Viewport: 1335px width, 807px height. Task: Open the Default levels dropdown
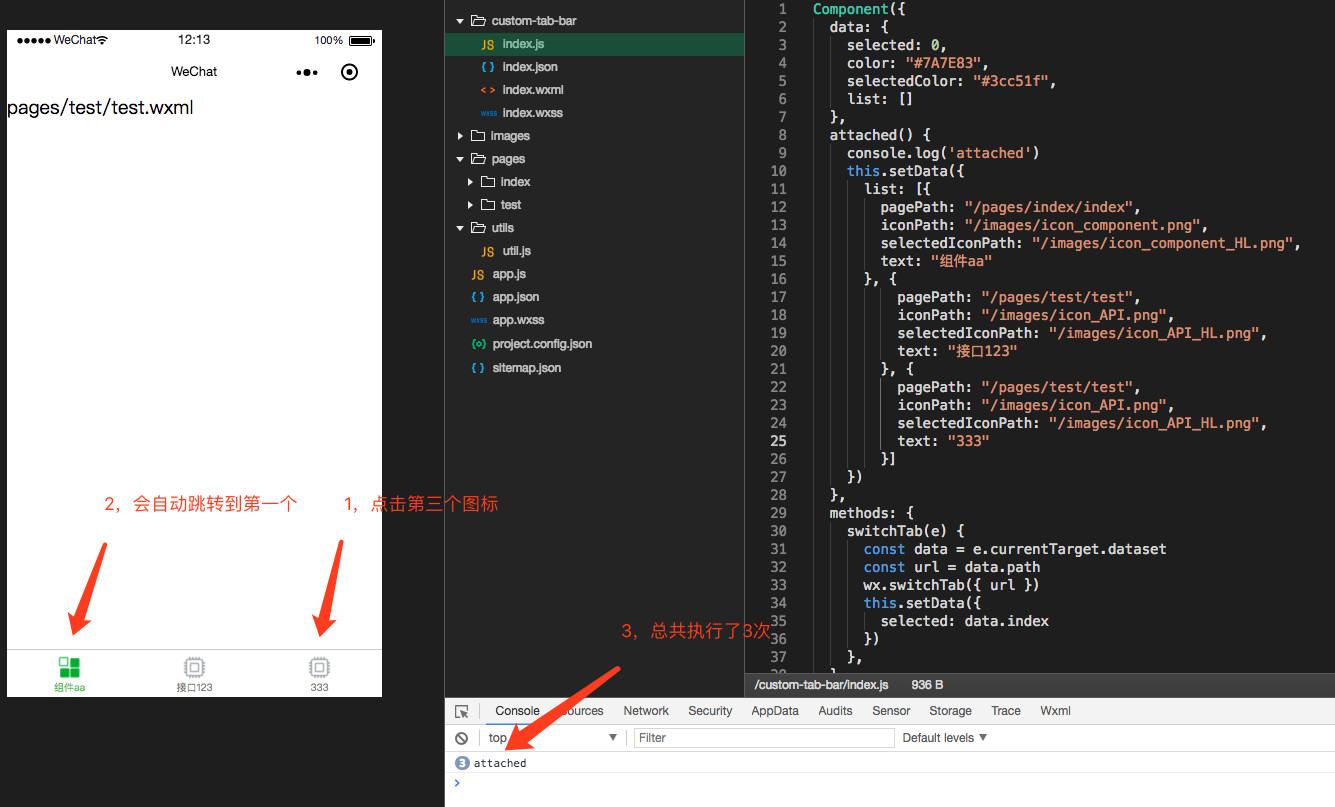click(945, 738)
